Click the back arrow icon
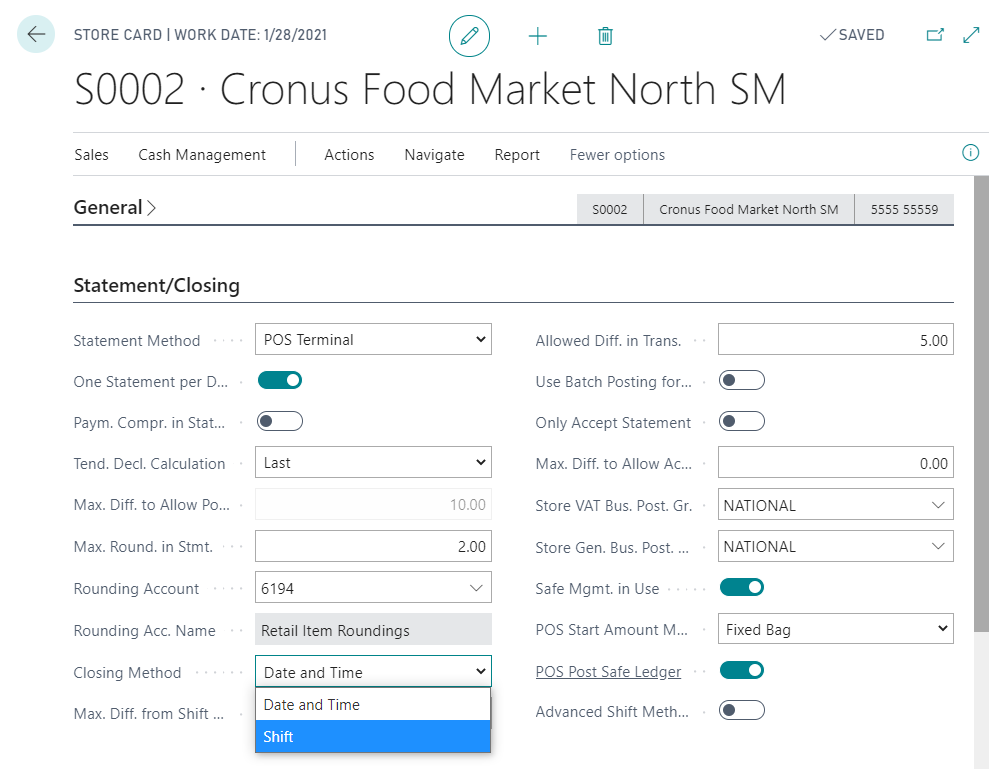 (x=36, y=35)
